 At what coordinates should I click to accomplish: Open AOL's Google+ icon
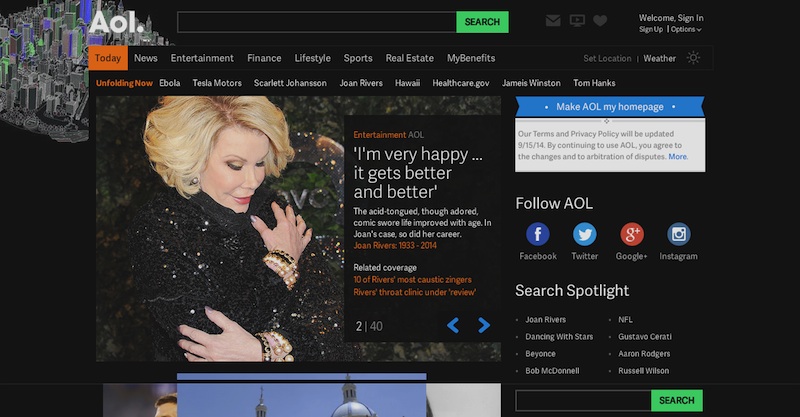[632, 234]
